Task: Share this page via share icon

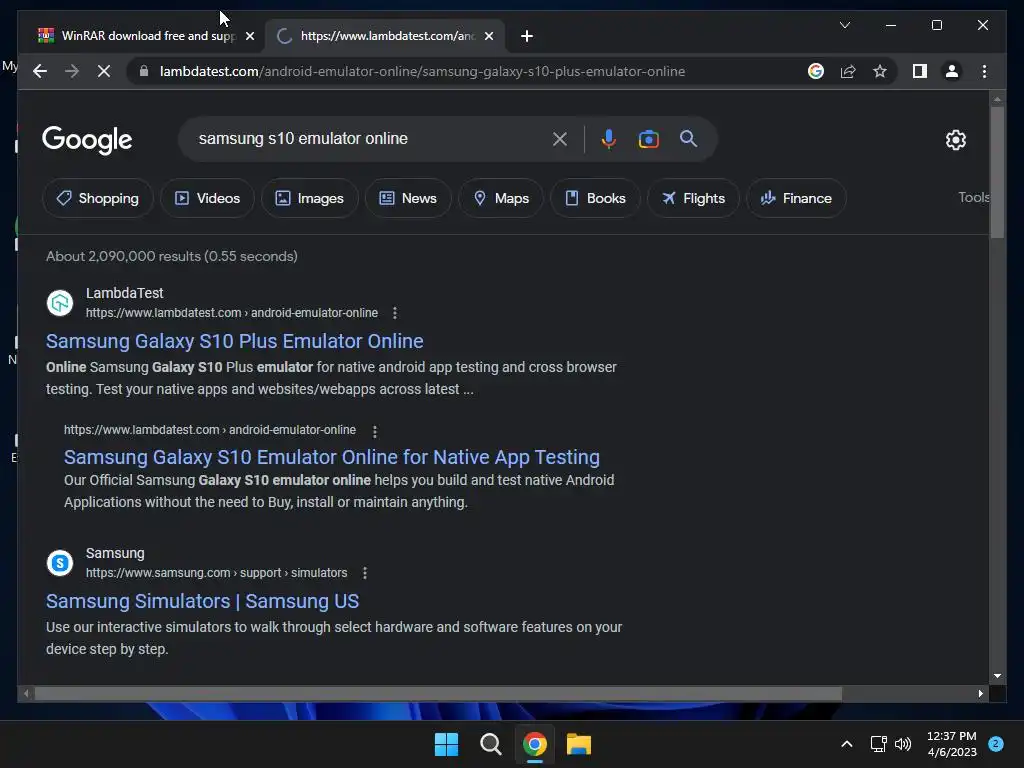Action: (x=848, y=71)
